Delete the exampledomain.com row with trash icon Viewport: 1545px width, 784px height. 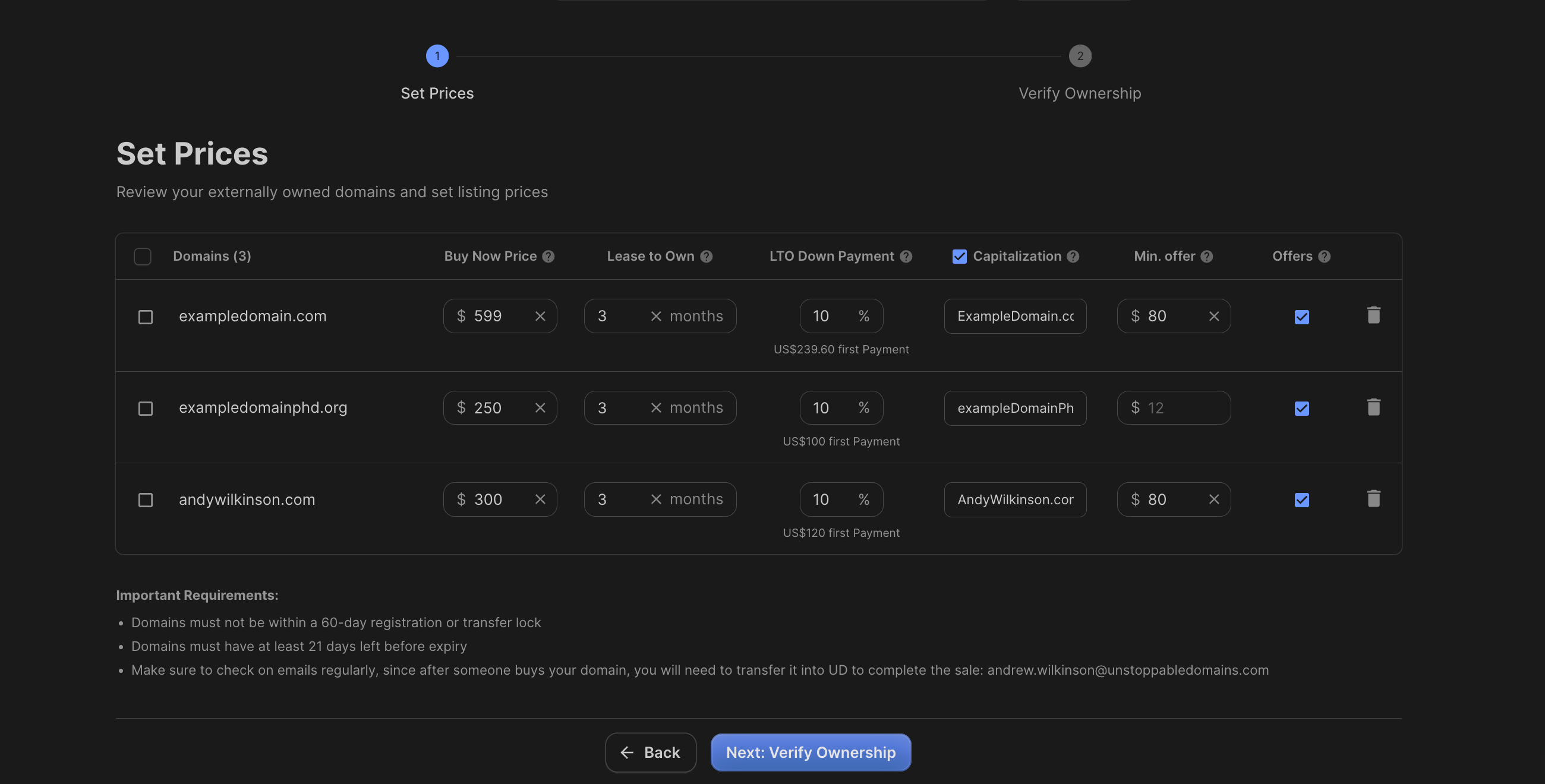1373,315
